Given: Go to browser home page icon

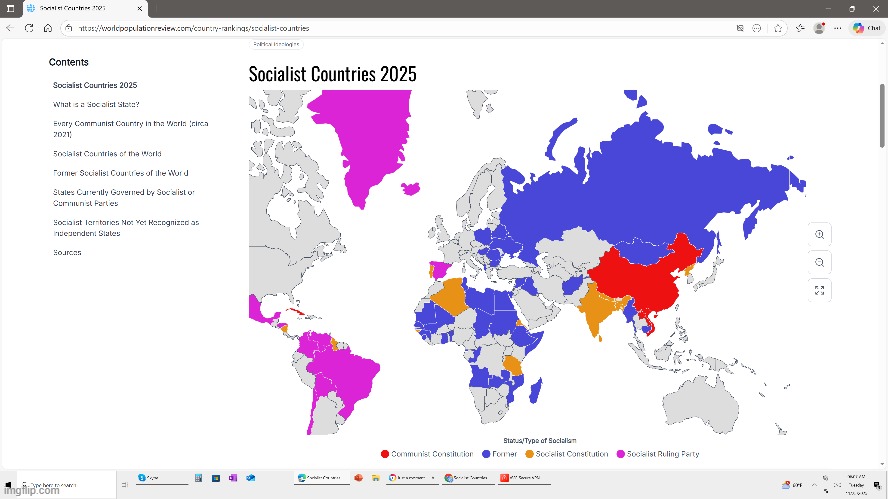Looking at the screenshot, I should (48, 28).
